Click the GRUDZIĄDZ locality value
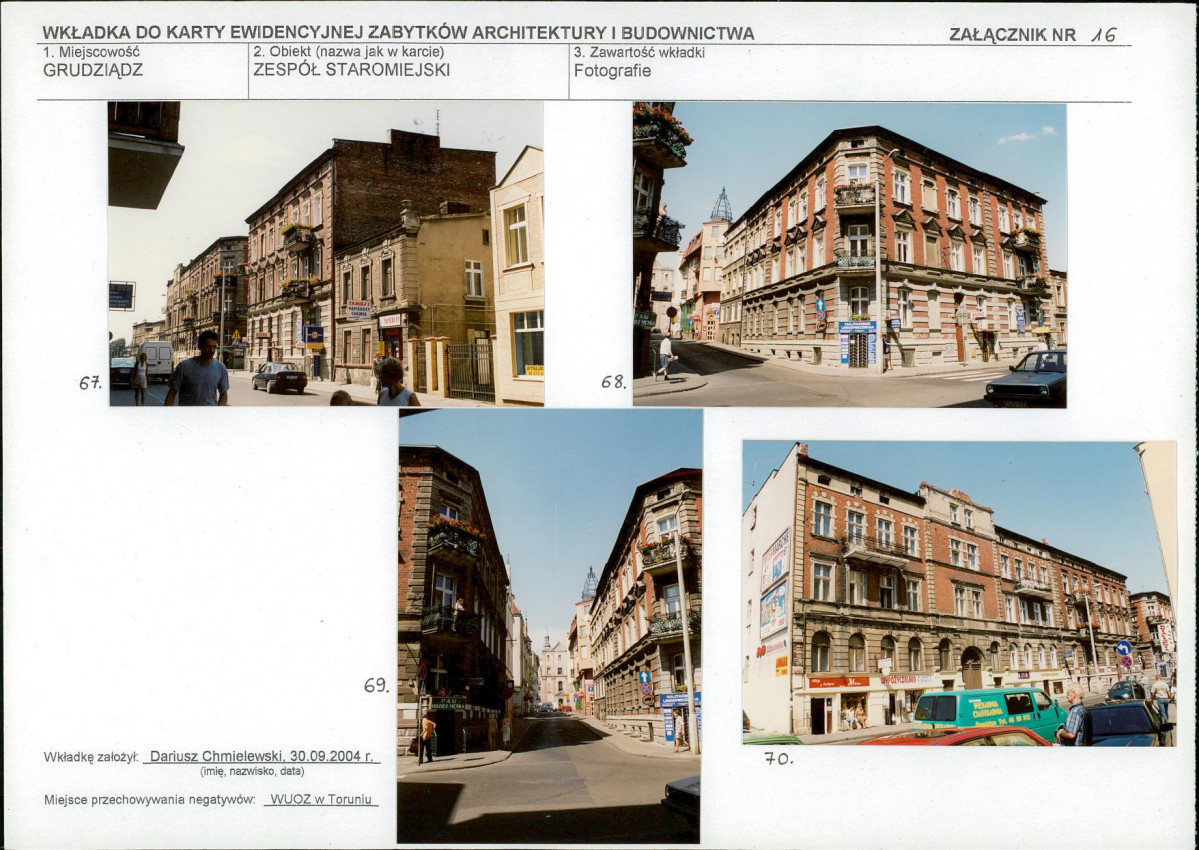This screenshot has width=1199, height=850. point(93,70)
